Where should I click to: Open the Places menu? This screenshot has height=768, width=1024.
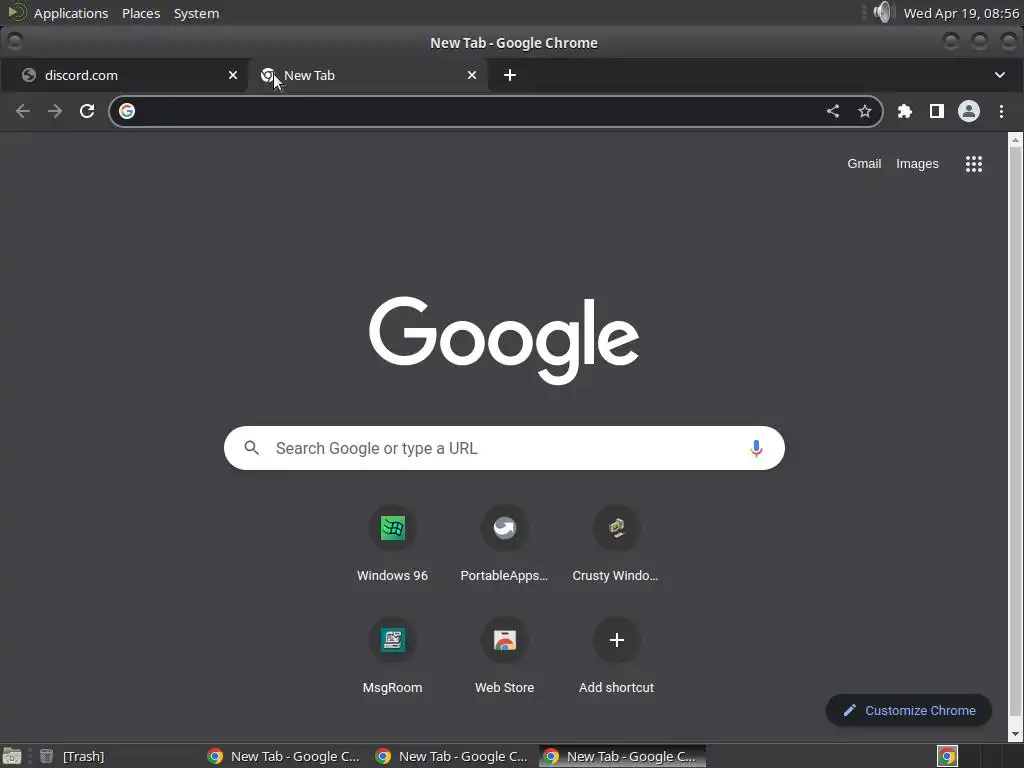[141, 13]
